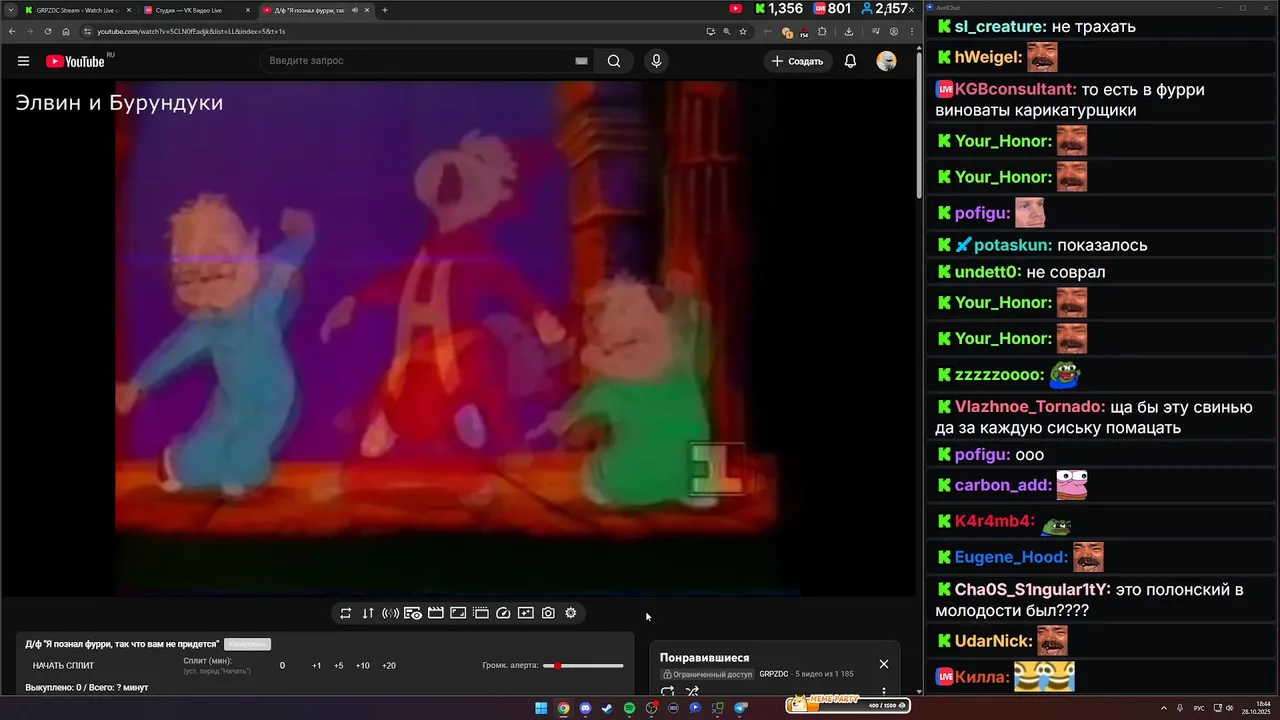The height and width of the screenshot is (720, 1280).
Task: Open Spotify from the taskbar
Action: [629, 708]
